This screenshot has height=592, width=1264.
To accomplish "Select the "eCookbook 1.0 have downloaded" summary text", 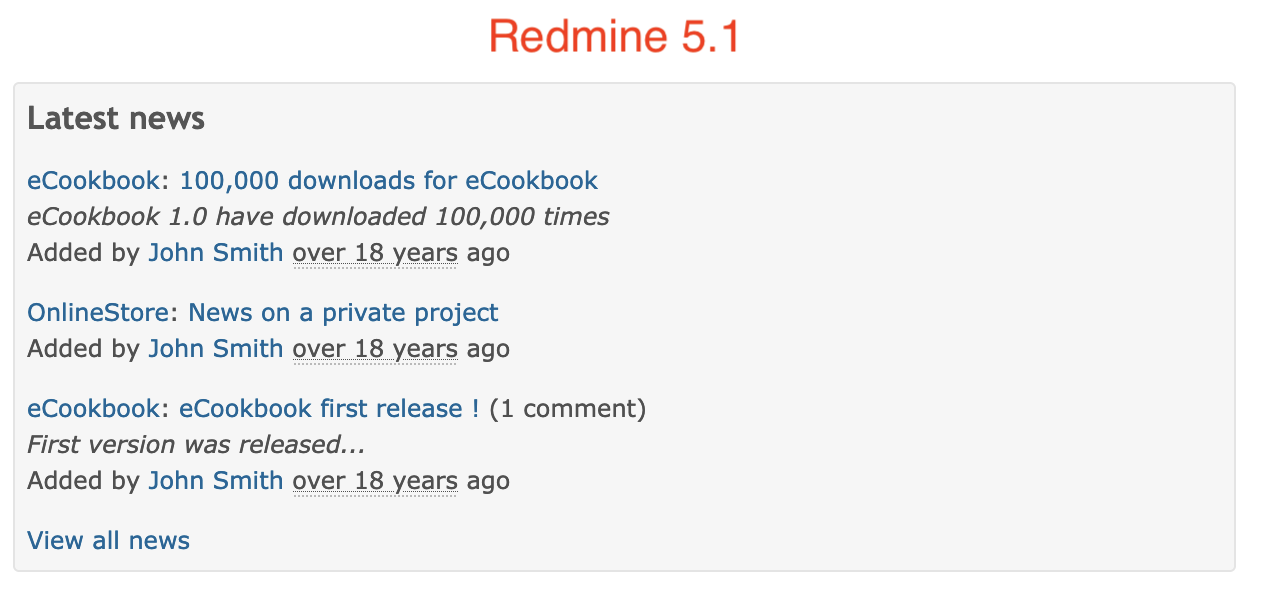I will (318, 217).
